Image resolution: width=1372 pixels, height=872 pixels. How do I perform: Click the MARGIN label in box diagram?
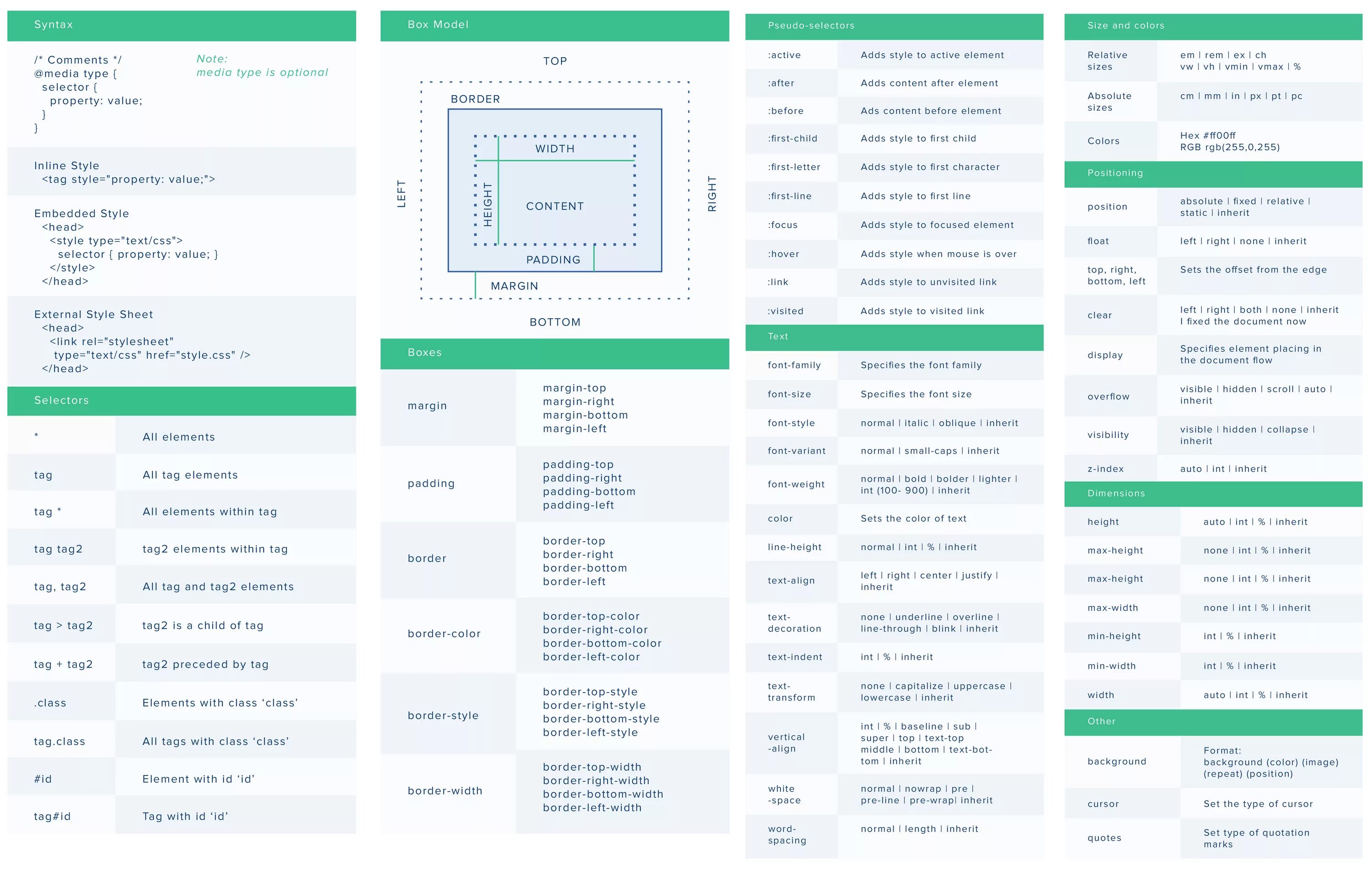pyautogui.click(x=514, y=286)
